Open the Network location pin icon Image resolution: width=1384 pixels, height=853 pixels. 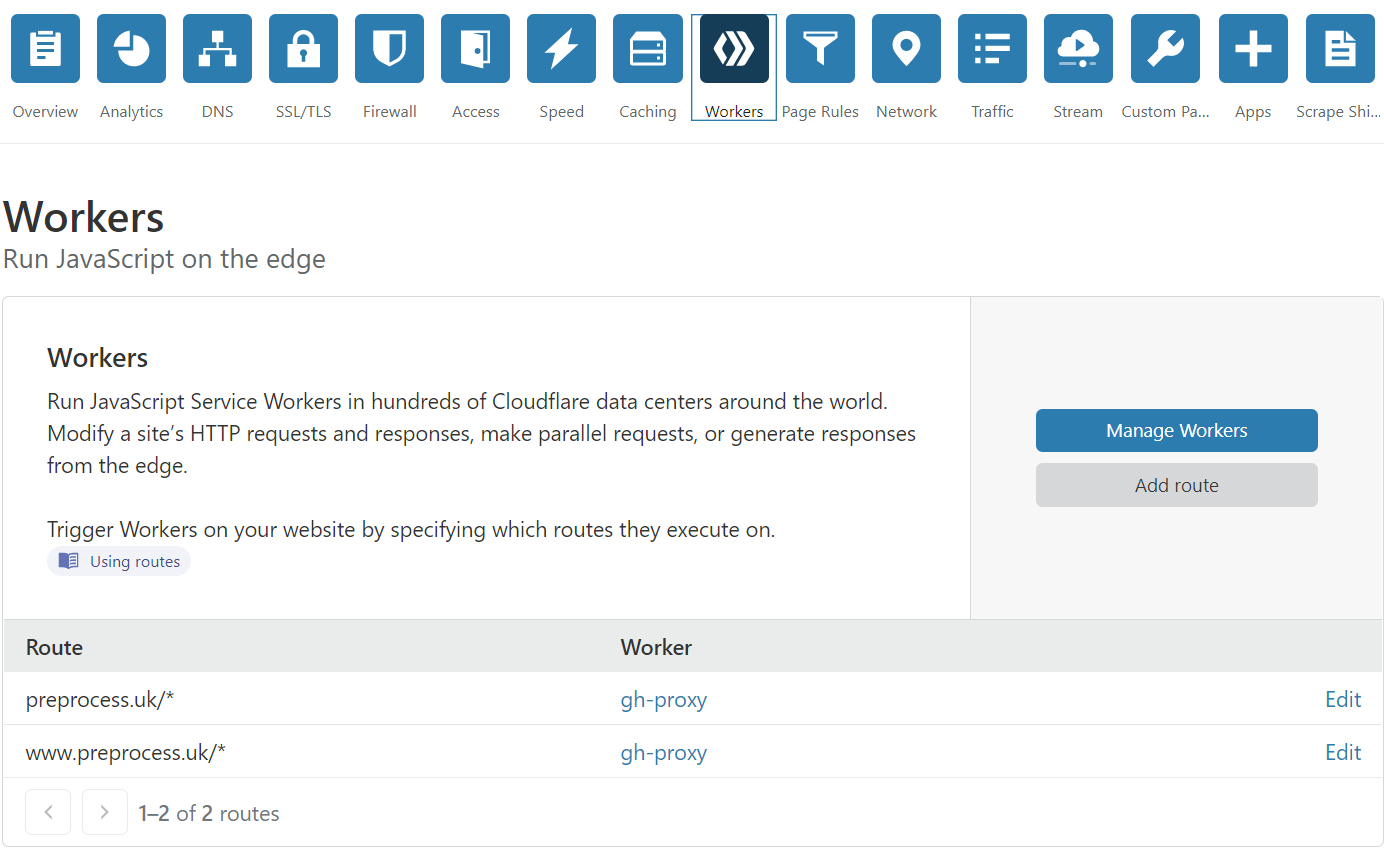906,48
